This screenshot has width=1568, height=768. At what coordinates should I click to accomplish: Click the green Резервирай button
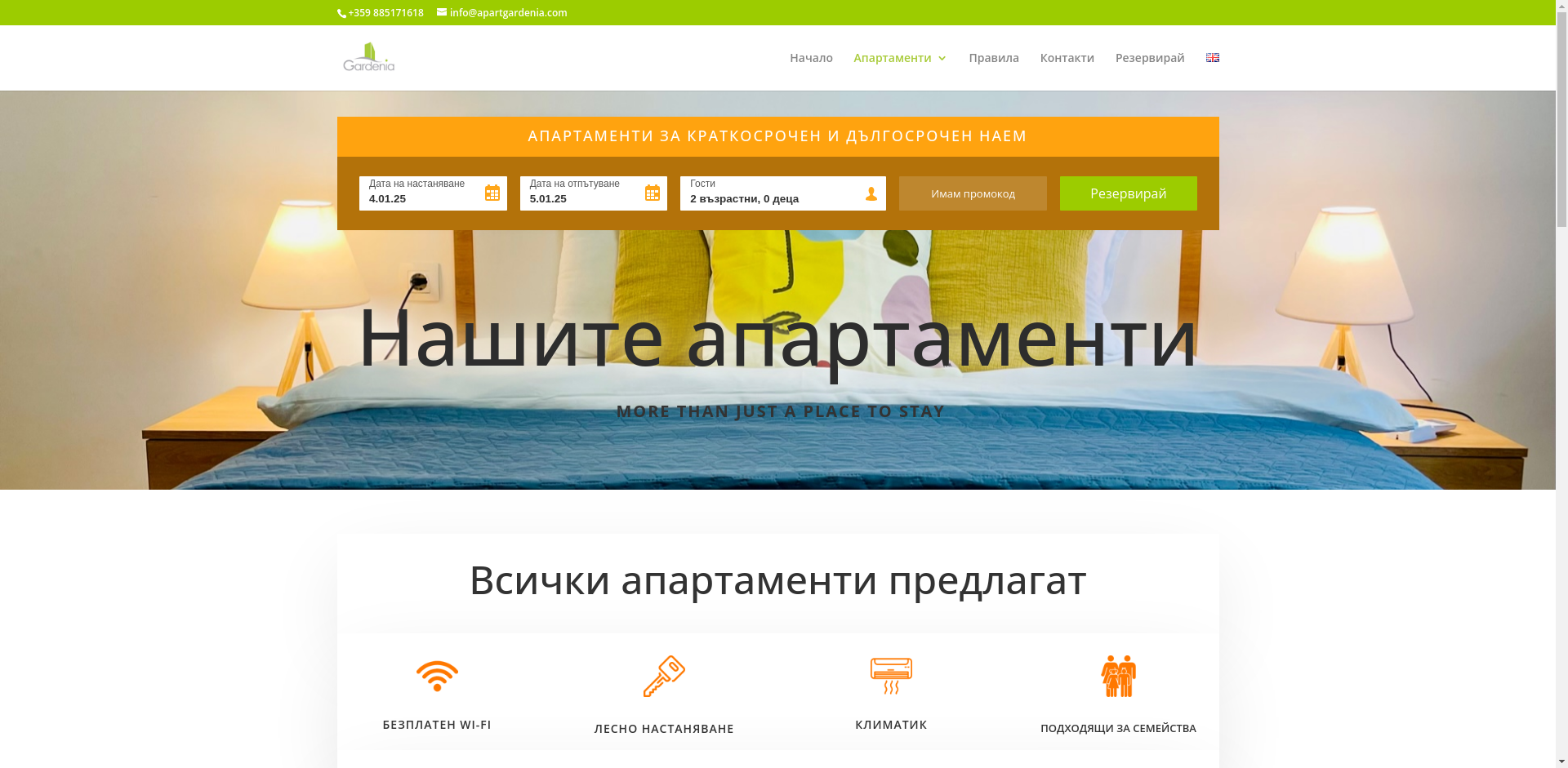pos(1128,193)
